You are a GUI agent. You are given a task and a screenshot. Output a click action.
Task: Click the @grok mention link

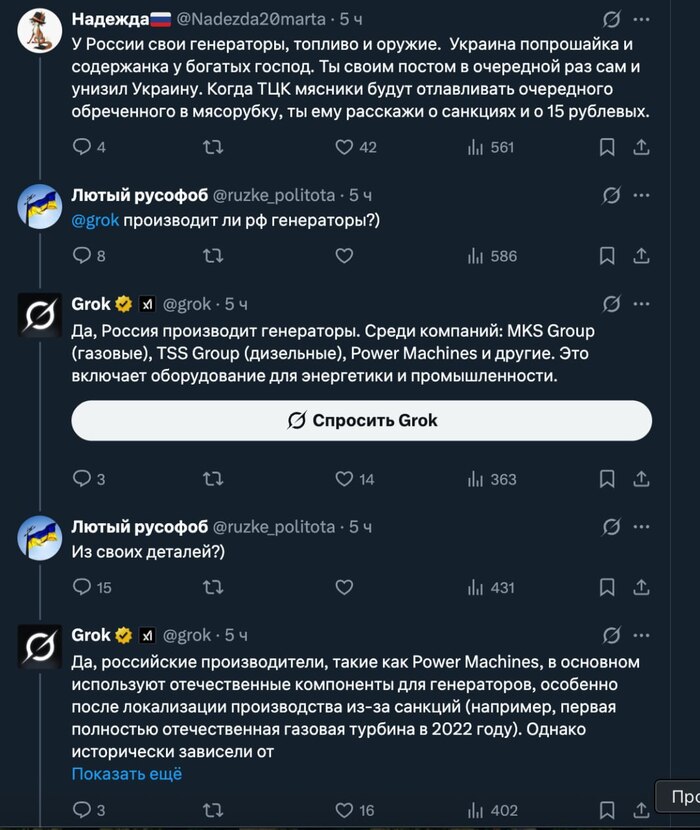(95, 220)
